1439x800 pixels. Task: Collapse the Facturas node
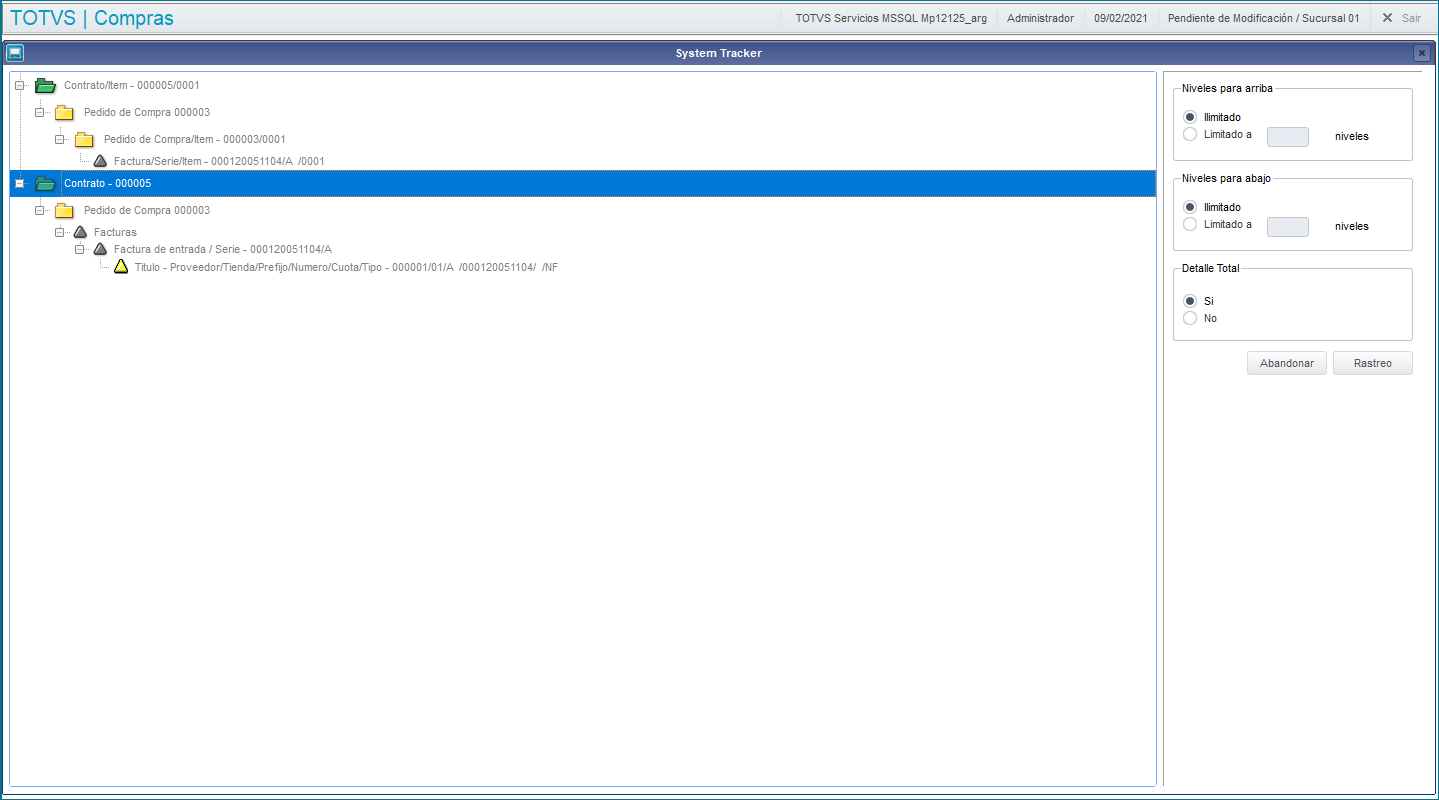pyautogui.click(x=60, y=232)
